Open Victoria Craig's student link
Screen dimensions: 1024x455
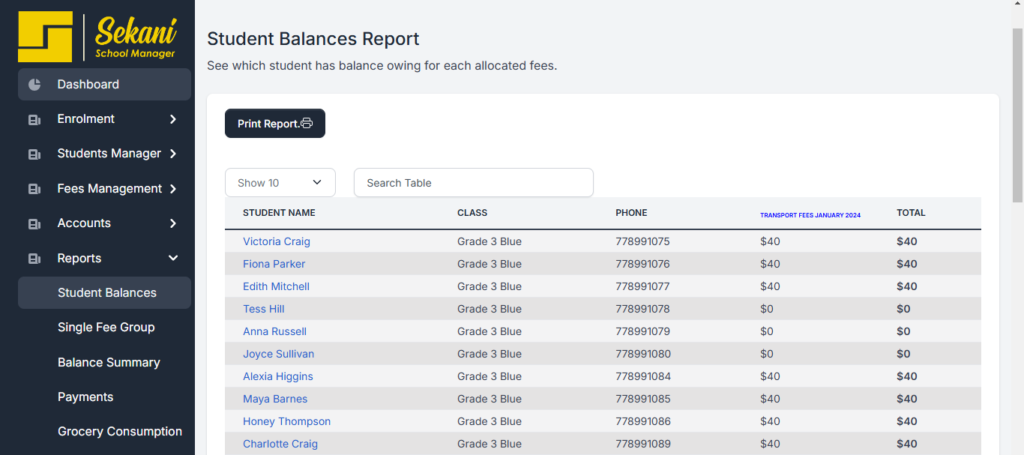[277, 242]
